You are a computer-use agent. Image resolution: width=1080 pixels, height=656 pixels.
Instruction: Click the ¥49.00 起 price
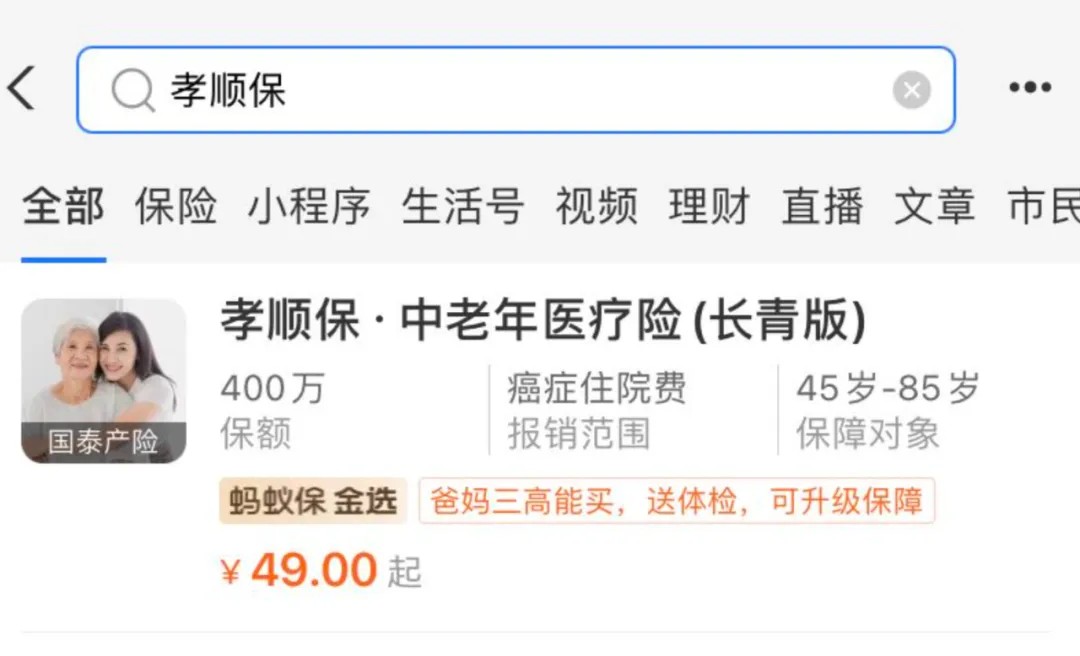pyautogui.click(x=321, y=571)
